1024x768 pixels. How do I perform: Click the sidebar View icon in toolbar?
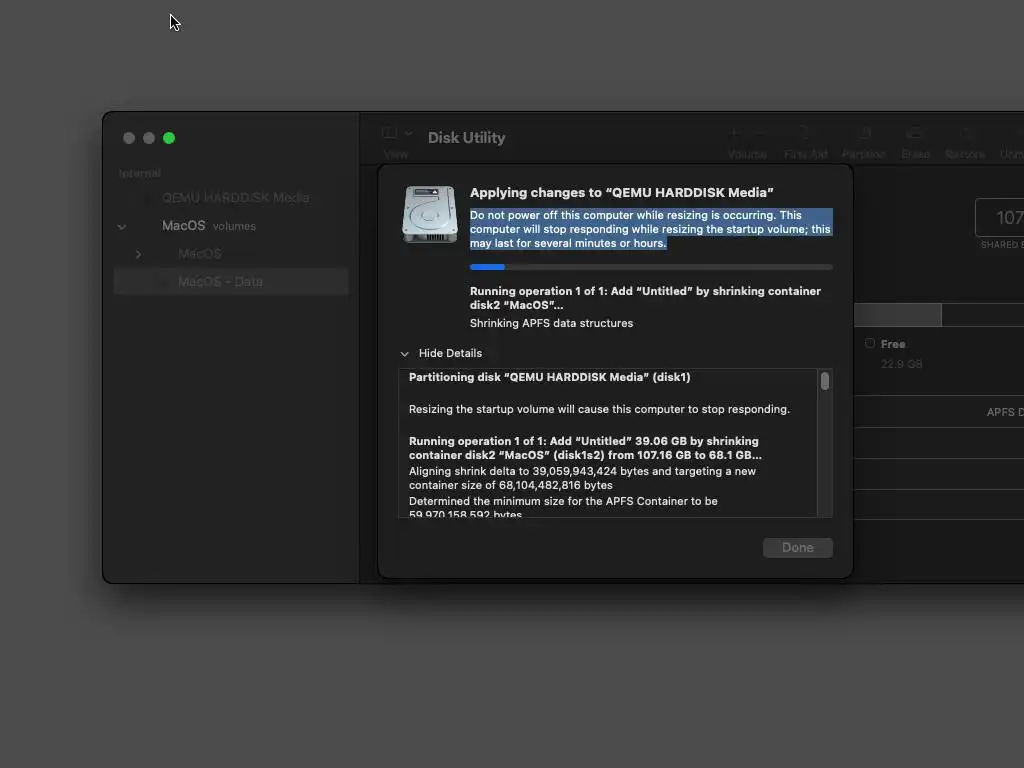(x=389, y=133)
